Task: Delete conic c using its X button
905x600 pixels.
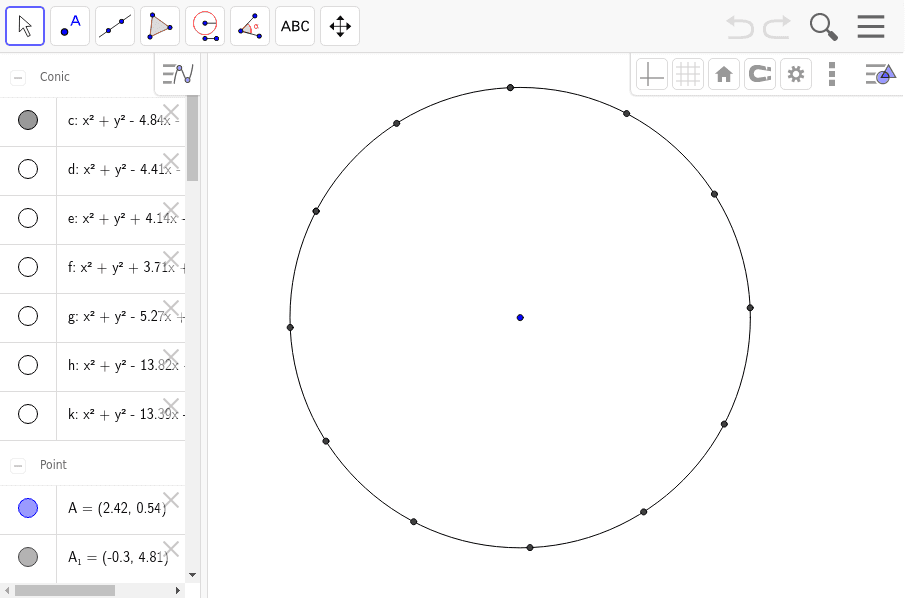Action: pos(171,113)
